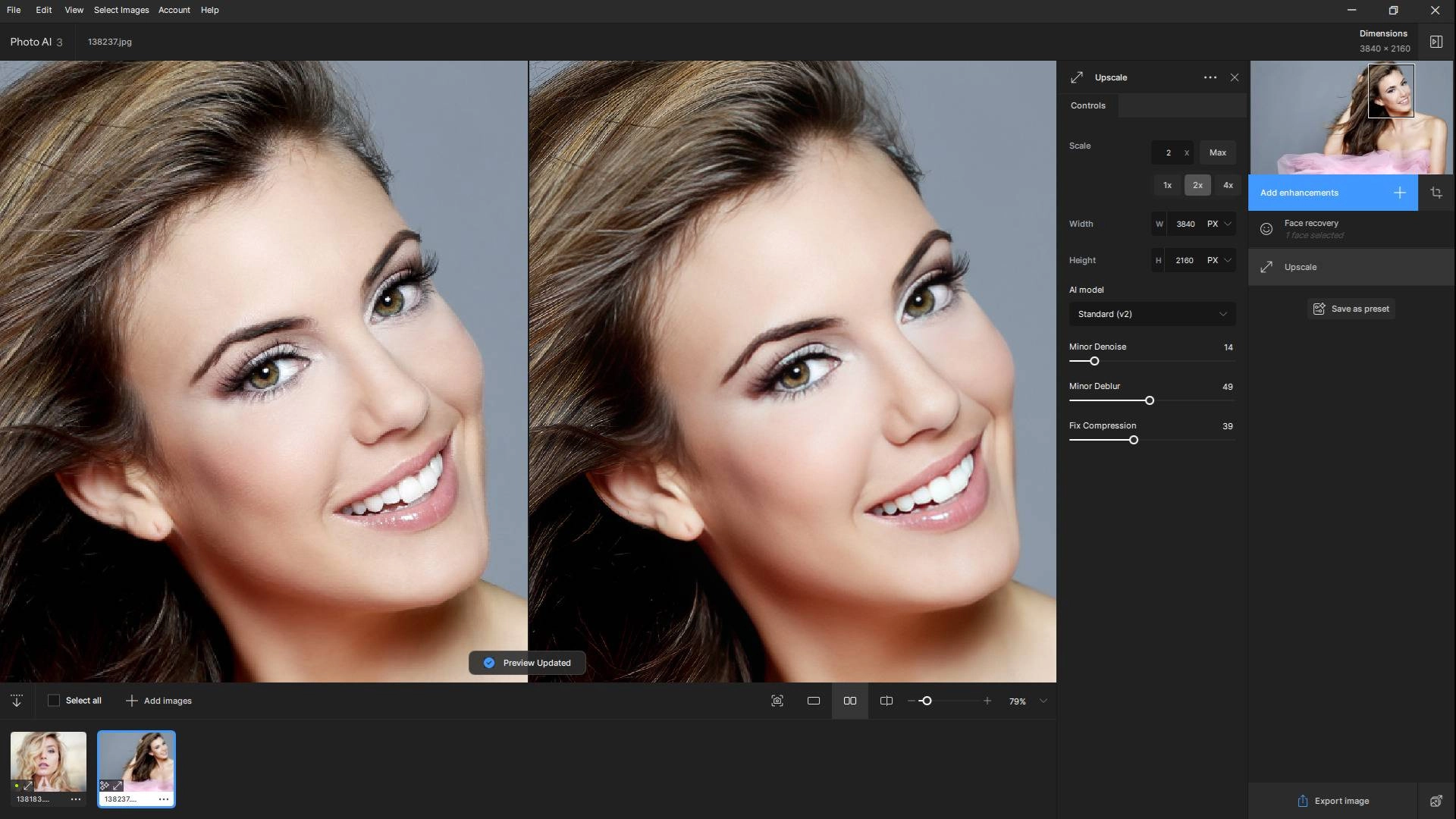
Task: Zoom out with the minus icon
Action: pos(911,701)
